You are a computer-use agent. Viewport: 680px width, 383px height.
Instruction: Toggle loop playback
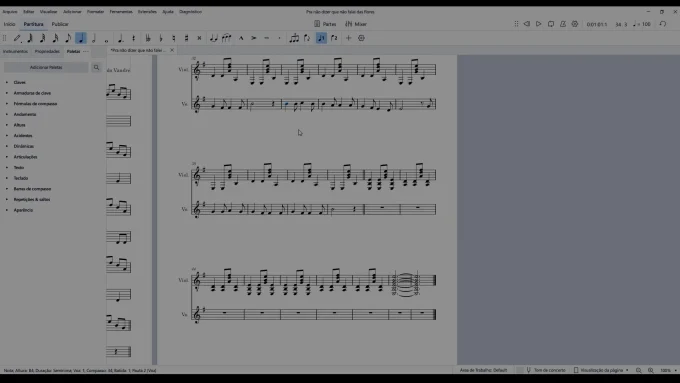(551, 24)
